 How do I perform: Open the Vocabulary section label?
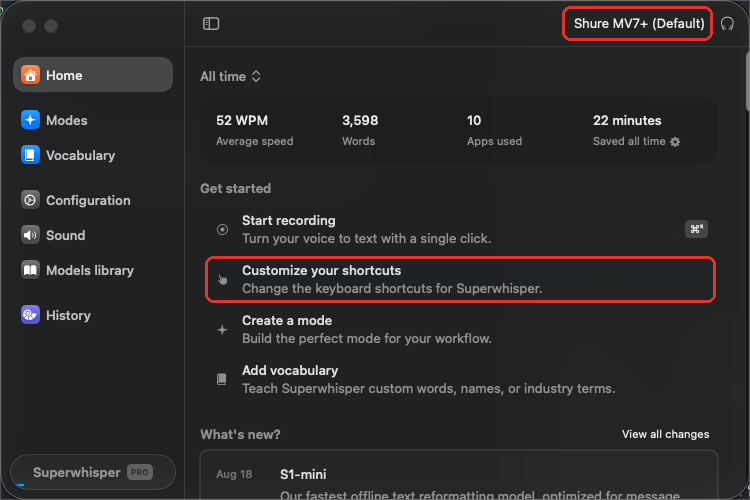click(80, 156)
